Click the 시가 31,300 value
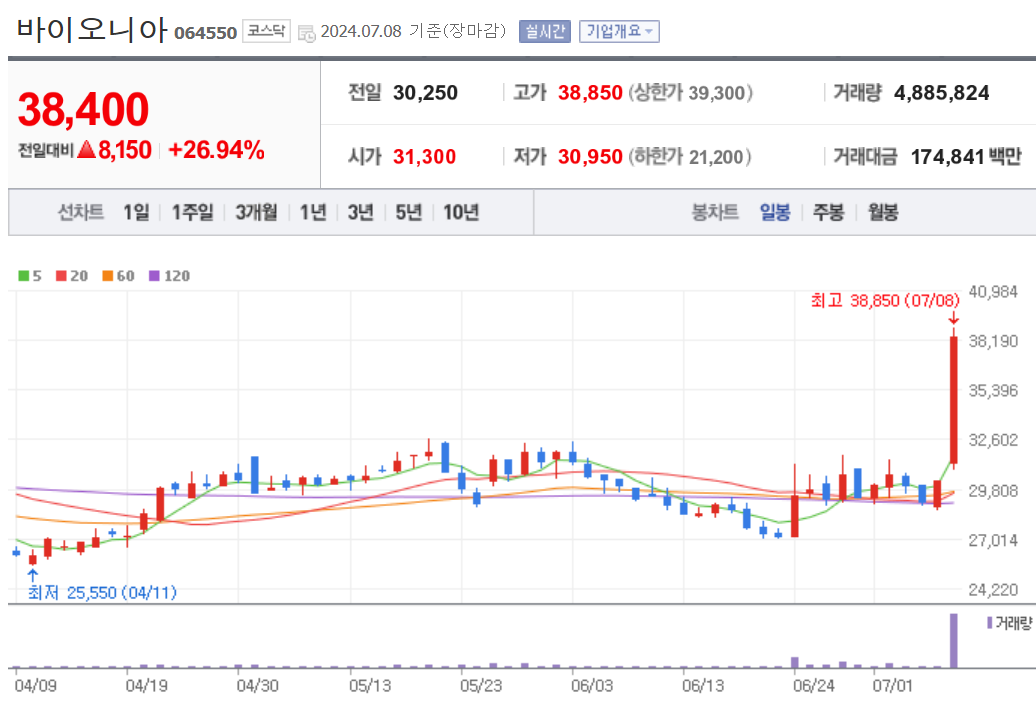 (x=424, y=157)
